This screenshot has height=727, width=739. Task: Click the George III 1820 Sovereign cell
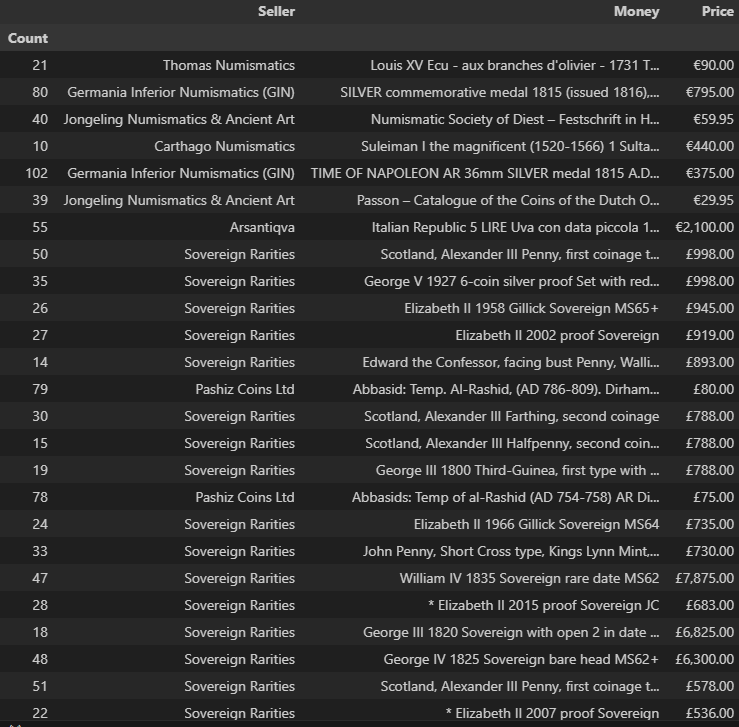[x=511, y=632]
